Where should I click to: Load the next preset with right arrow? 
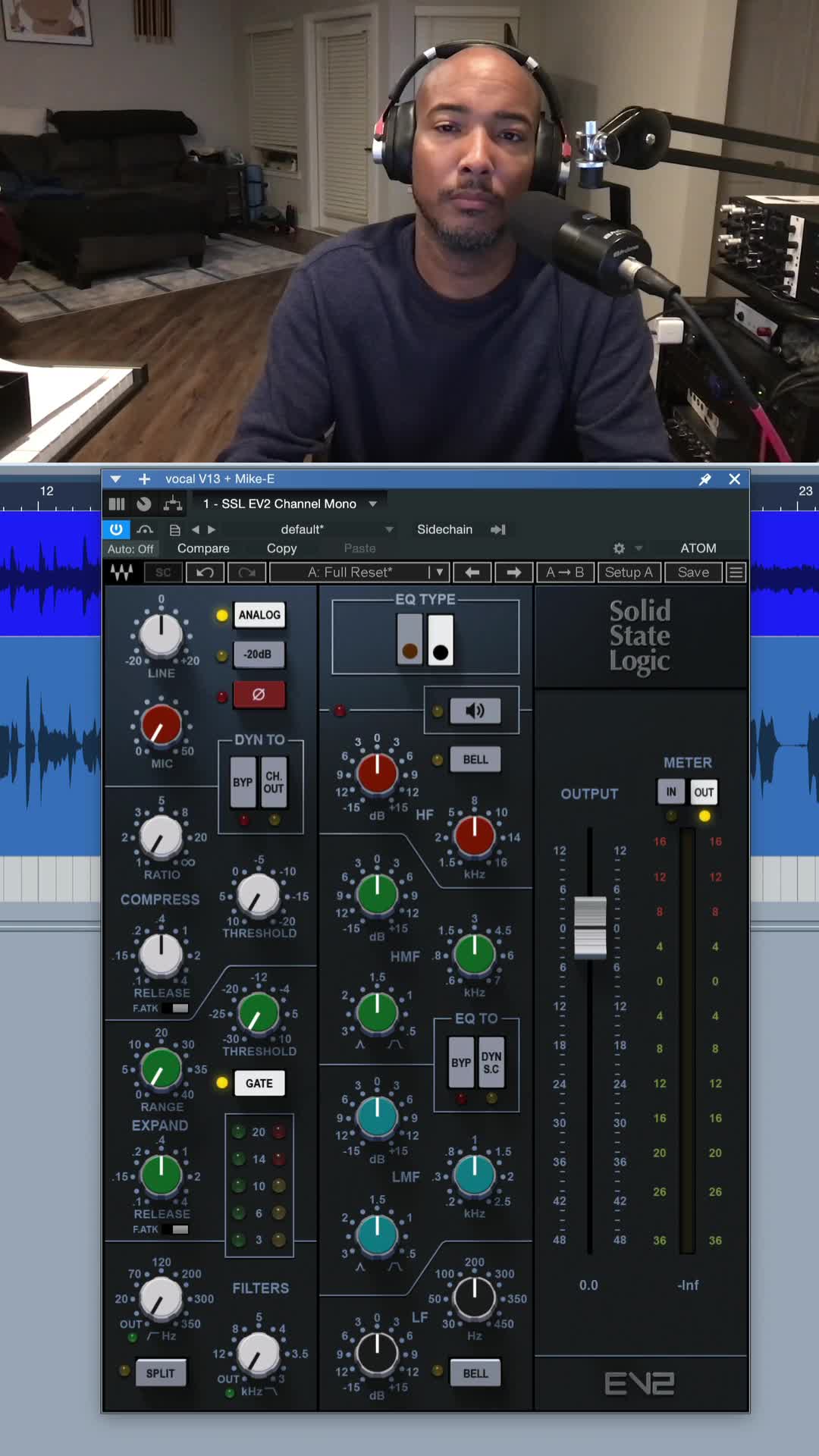coord(513,573)
